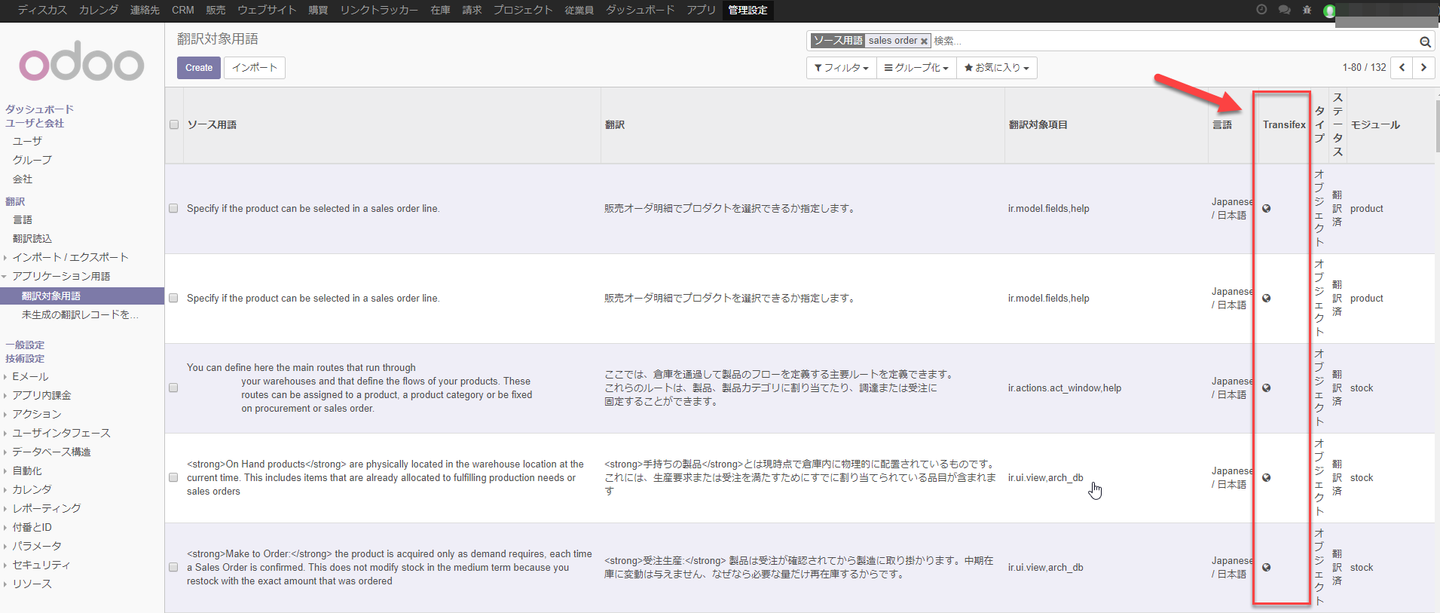Open the プロジェクト top menu

pyautogui.click(x=522, y=10)
